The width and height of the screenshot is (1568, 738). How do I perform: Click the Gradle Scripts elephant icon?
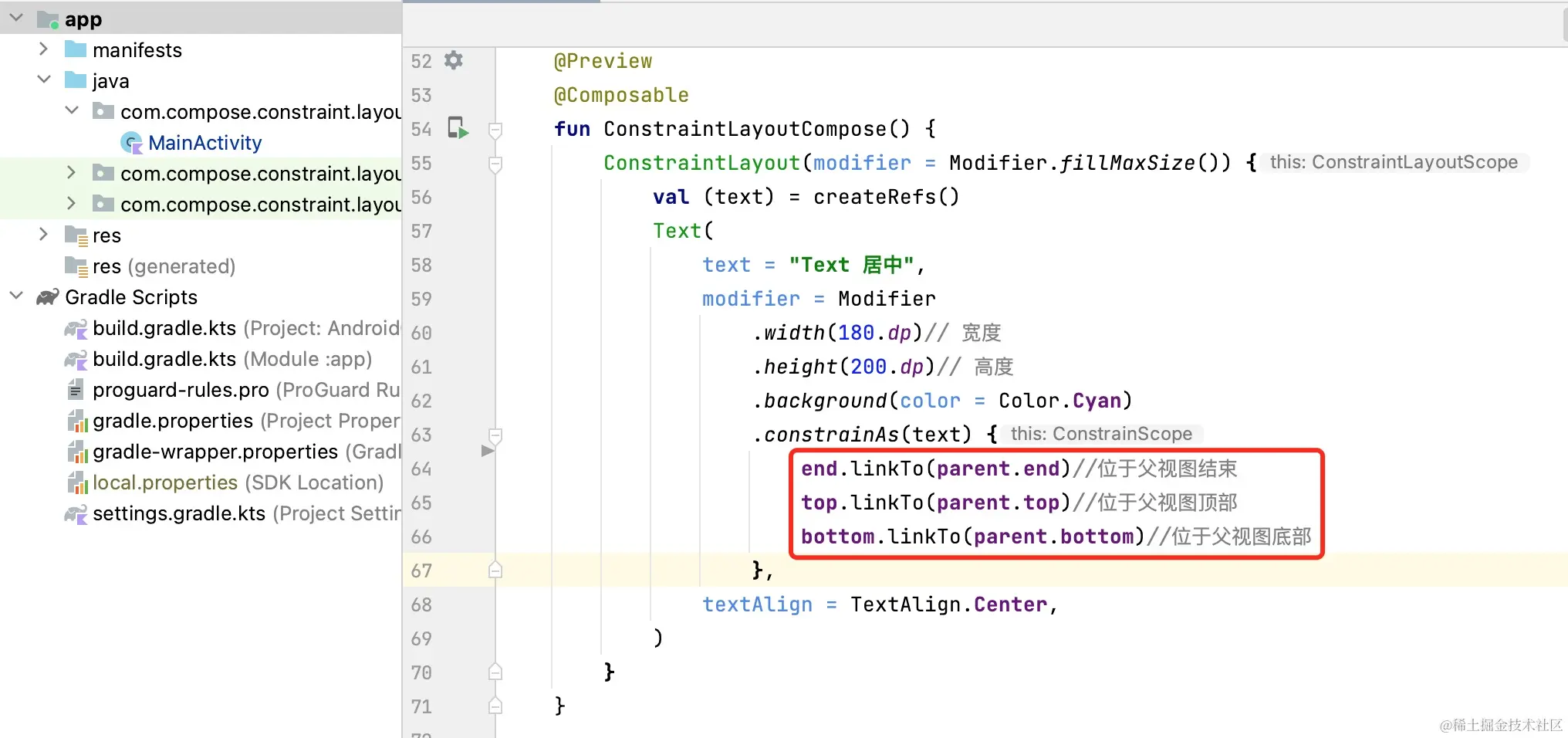pos(48,297)
